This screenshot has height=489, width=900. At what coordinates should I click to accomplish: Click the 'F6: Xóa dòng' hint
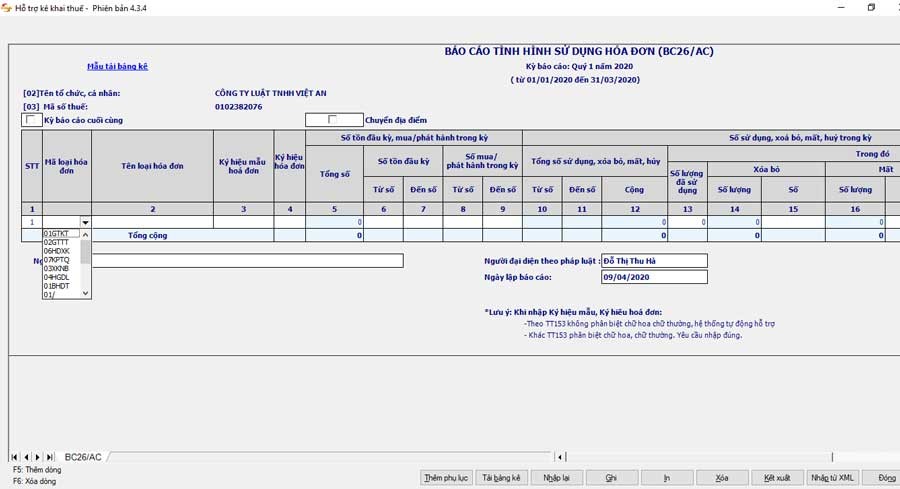34,481
